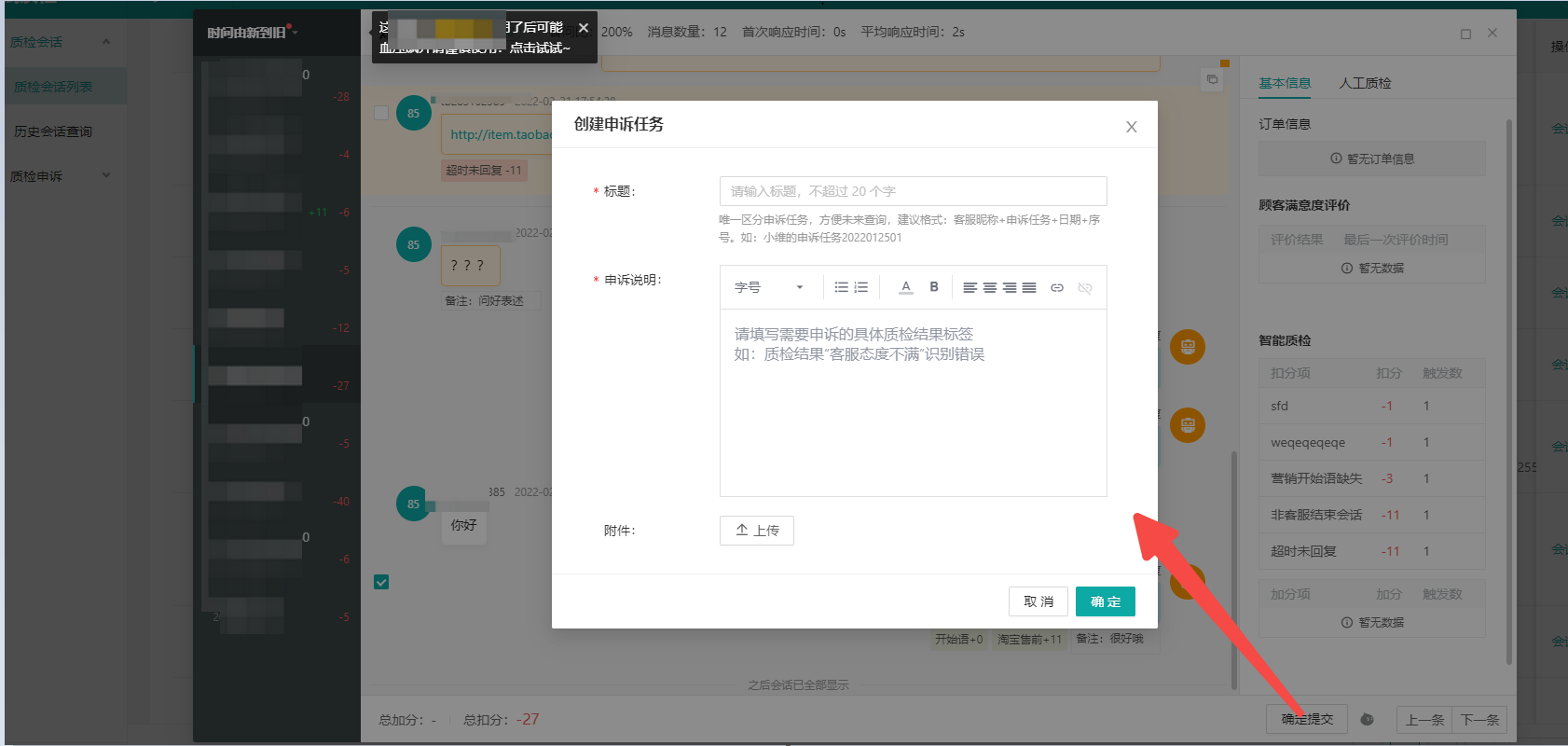1568x746 pixels.
Task: Go to the next session with 下一条
Action: pyautogui.click(x=1479, y=720)
